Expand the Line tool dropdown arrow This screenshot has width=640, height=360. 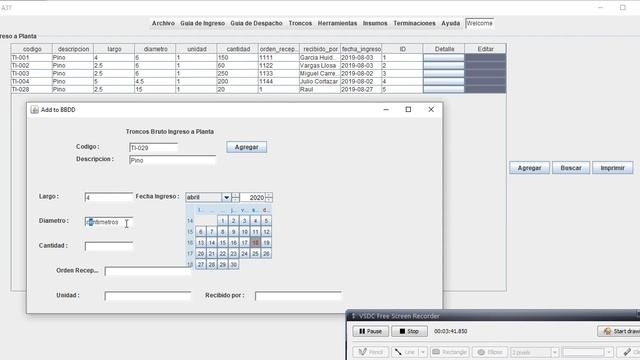click(x=423, y=352)
